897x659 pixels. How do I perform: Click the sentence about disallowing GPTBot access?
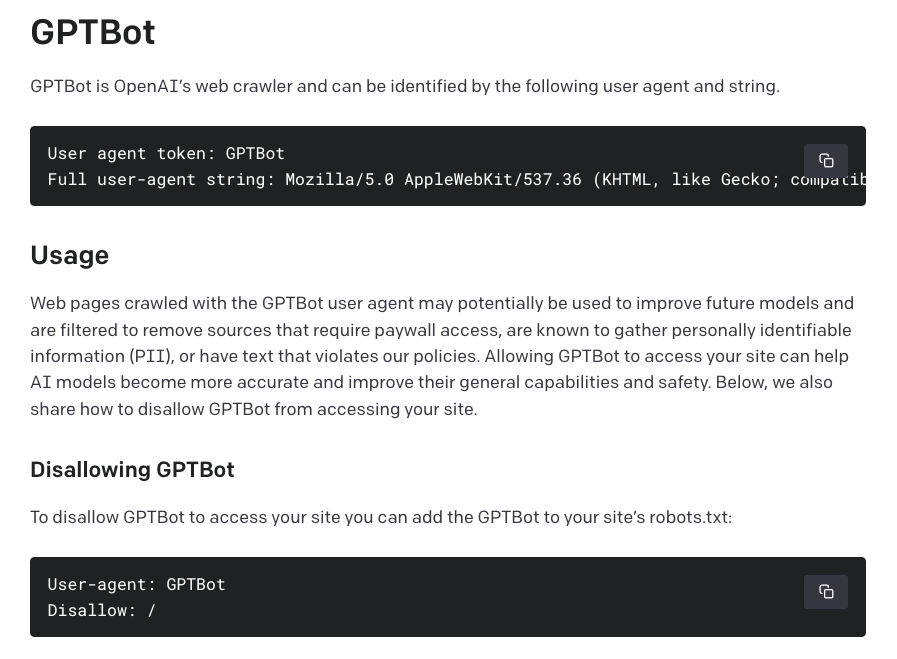[x=381, y=518]
